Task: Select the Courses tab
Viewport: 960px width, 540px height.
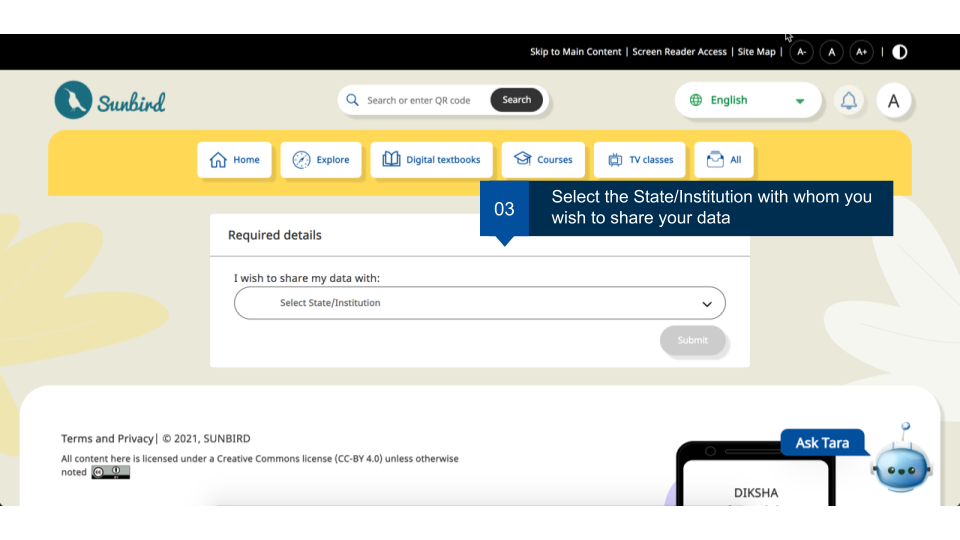Action: point(543,160)
